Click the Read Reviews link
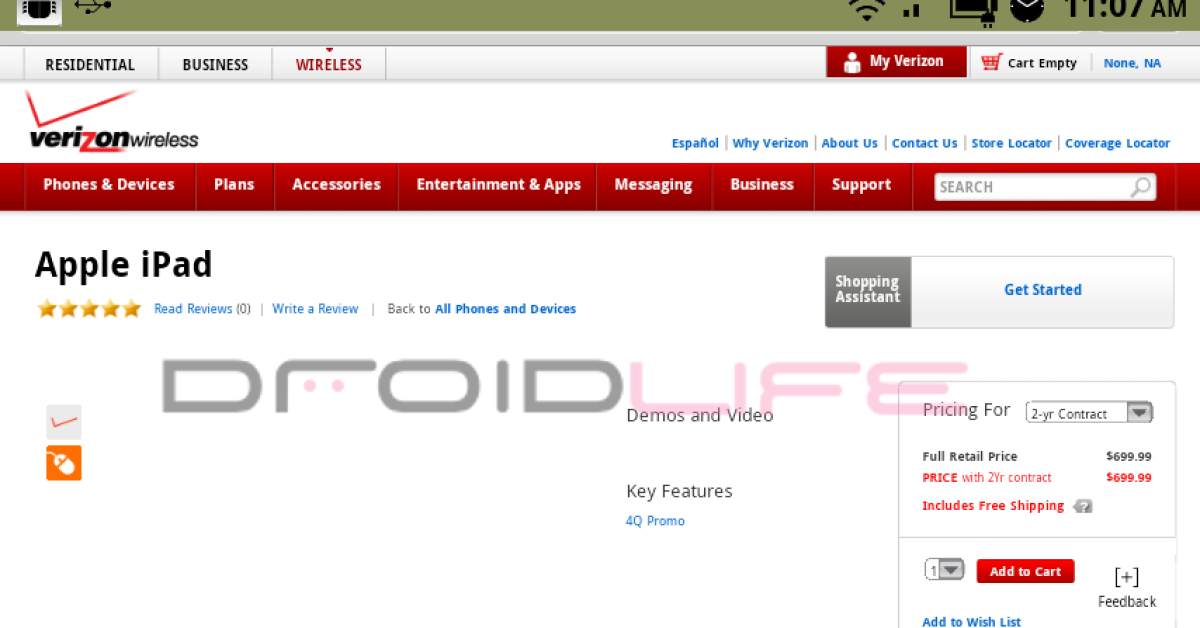Viewport: 1200px width, 628px height. 193,309
